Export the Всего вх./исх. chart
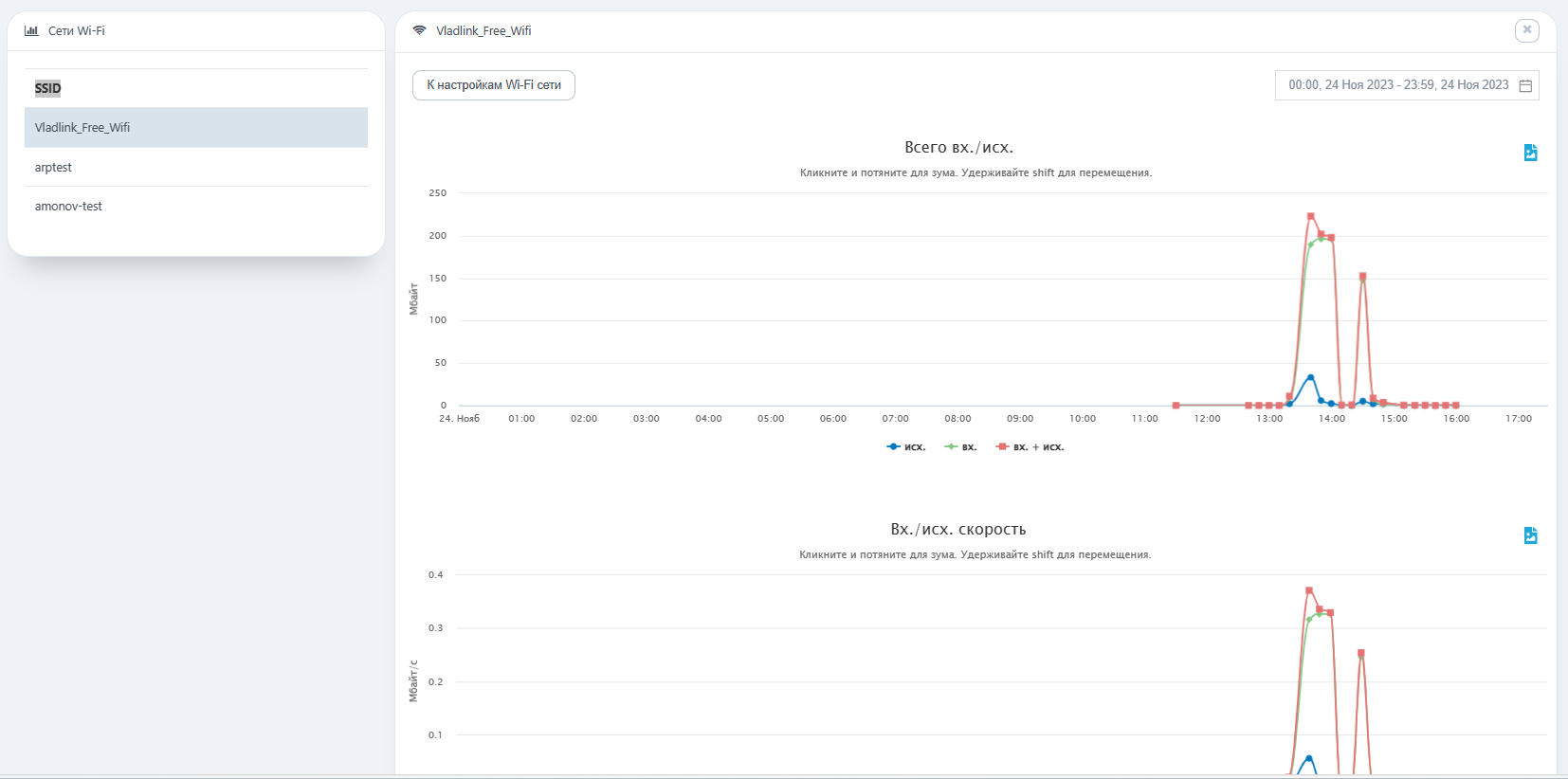Screen dimensions: 1568x779 (x=1530, y=153)
